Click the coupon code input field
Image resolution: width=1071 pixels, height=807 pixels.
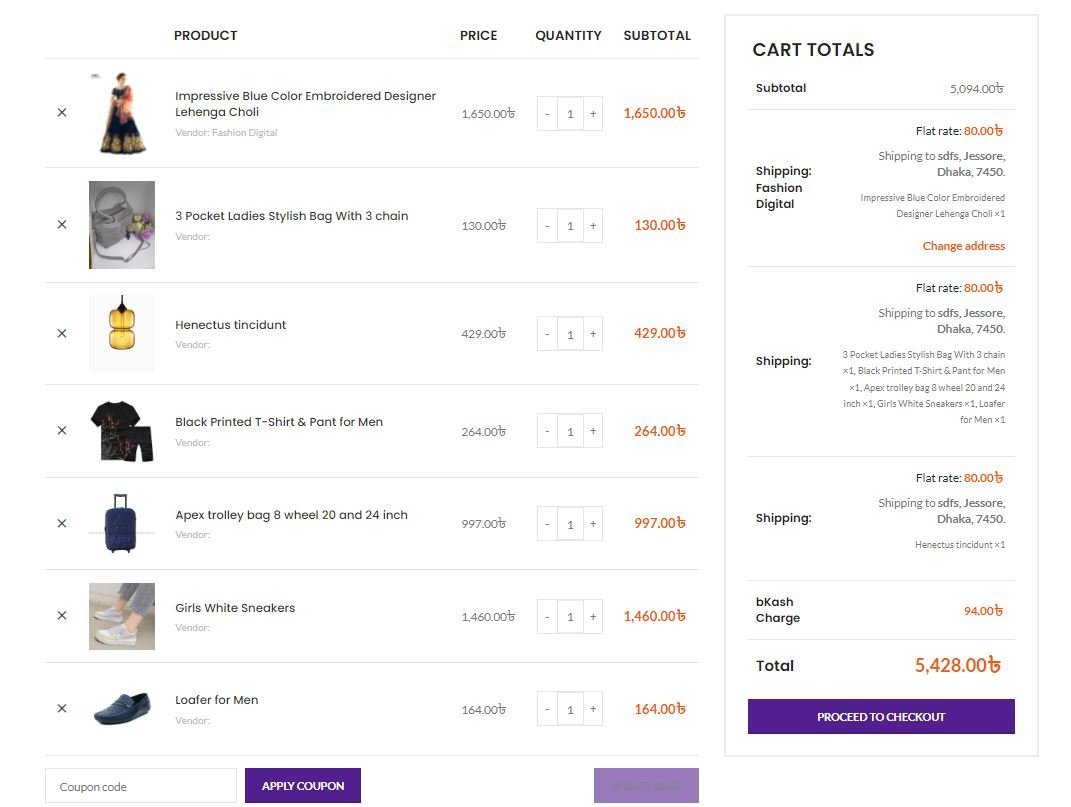tap(140, 786)
